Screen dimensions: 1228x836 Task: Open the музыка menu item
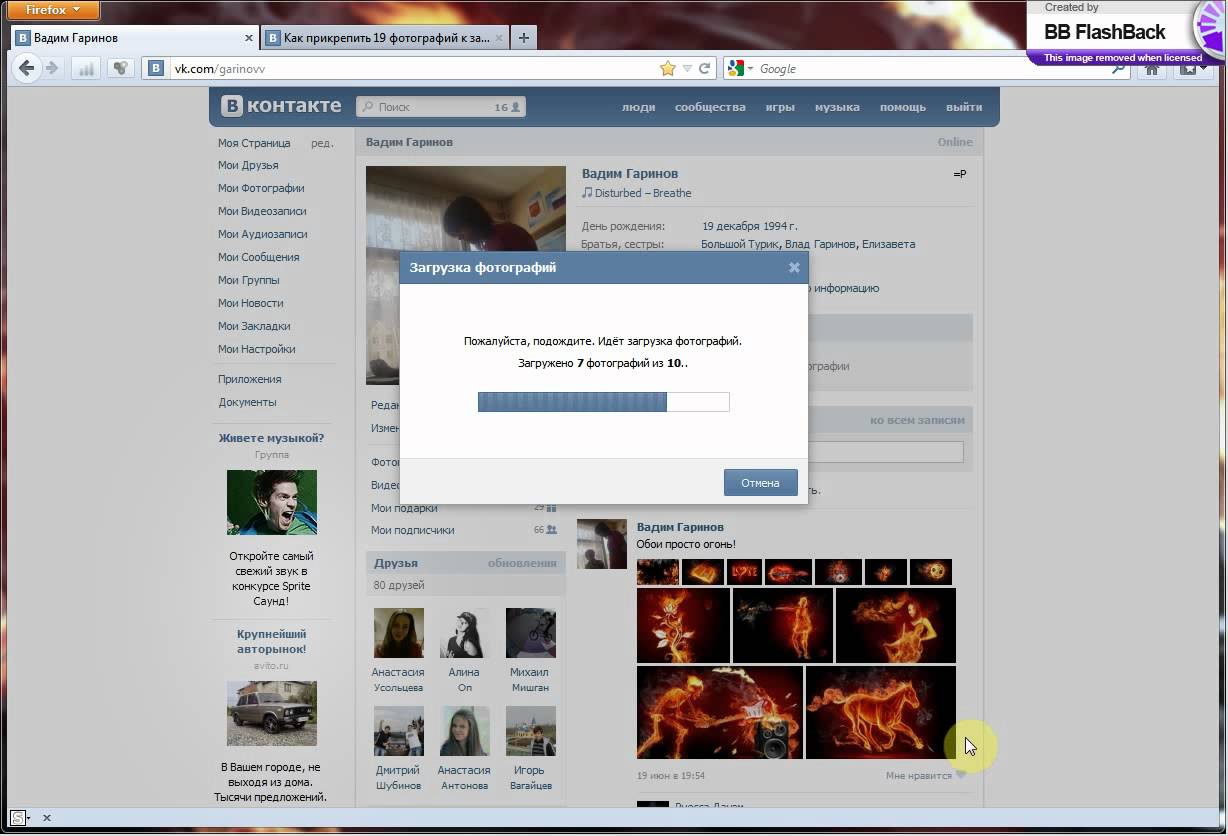[837, 107]
